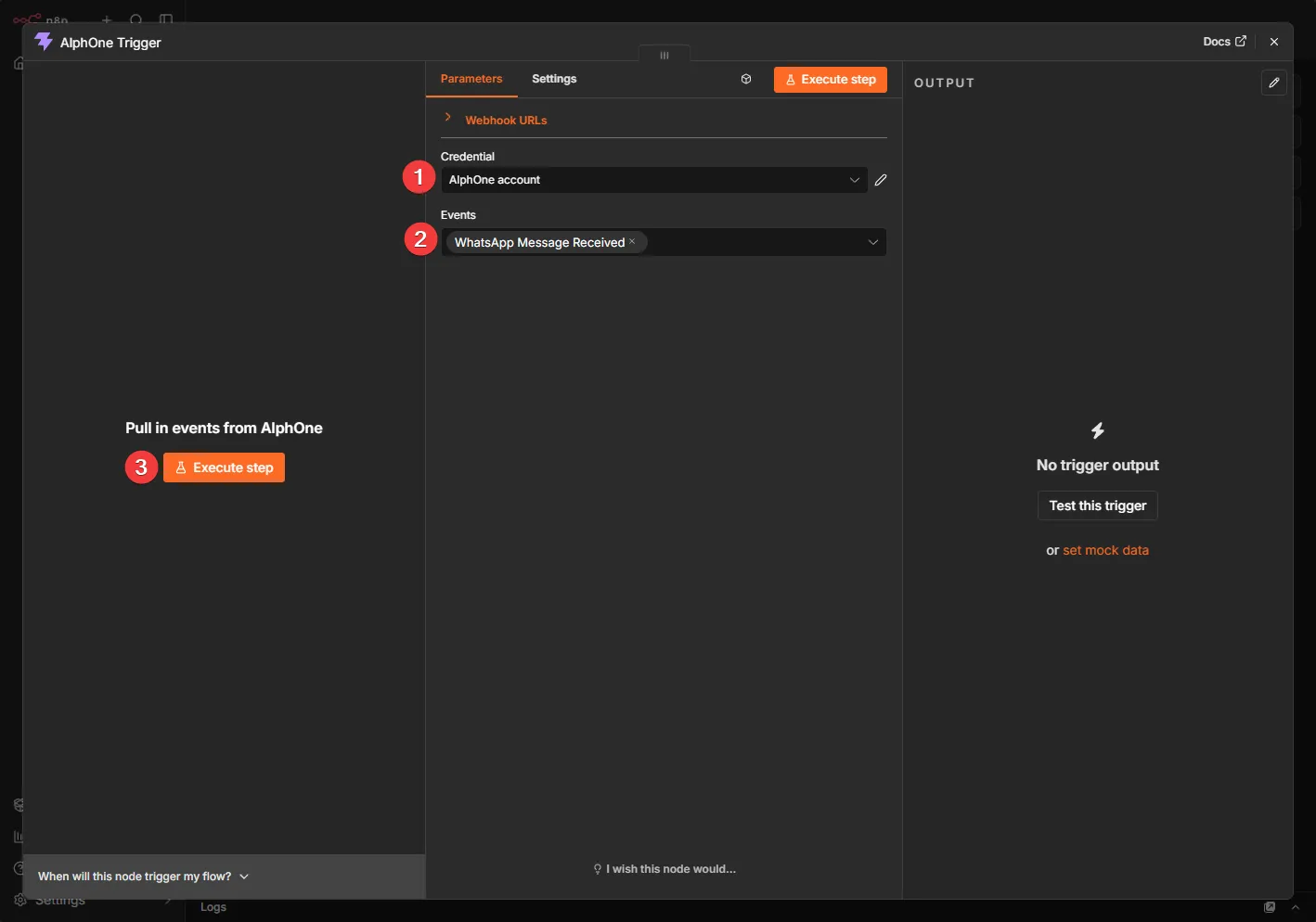1316x922 pixels.
Task: Click the Logs label in the background window
Action: click(x=213, y=907)
